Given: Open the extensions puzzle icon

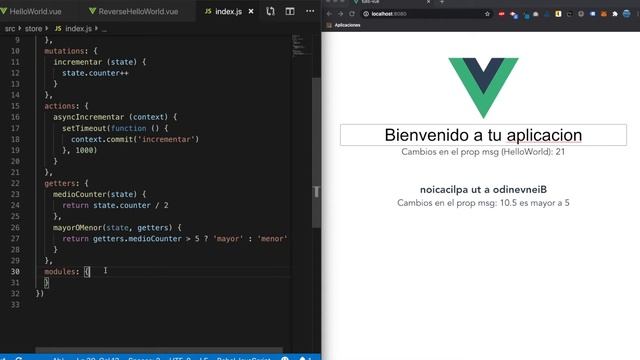Looking at the screenshot, I should 615,14.
